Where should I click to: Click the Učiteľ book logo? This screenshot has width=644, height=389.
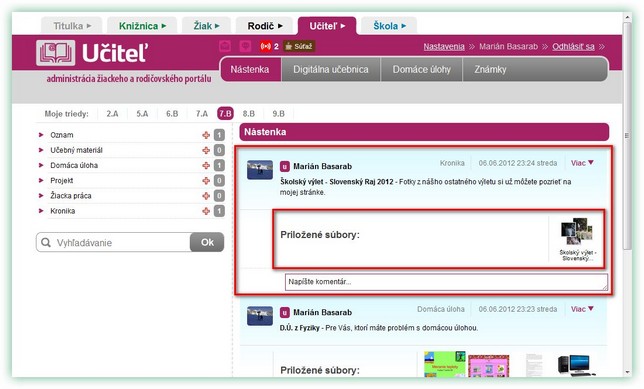[55, 53]
